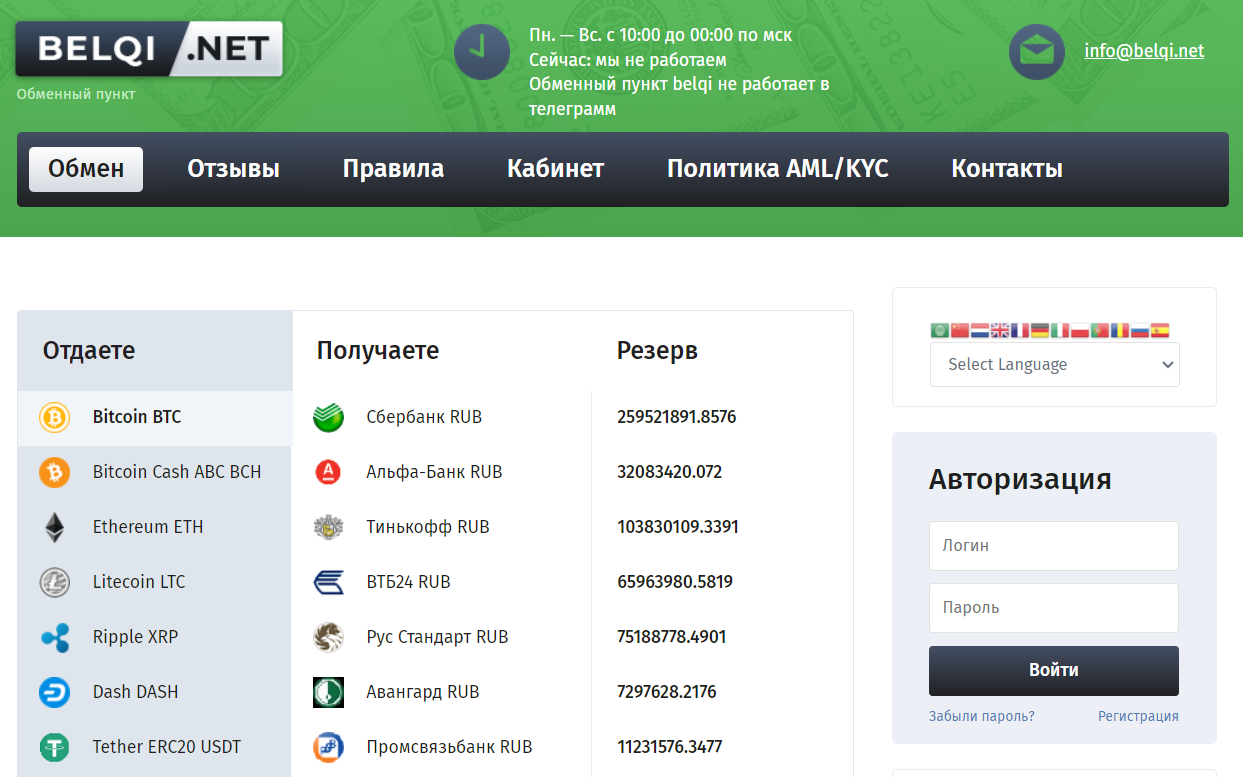Choose Сбербанк RUB in Получаете list

pyautogui.click(x=424, y=417)
